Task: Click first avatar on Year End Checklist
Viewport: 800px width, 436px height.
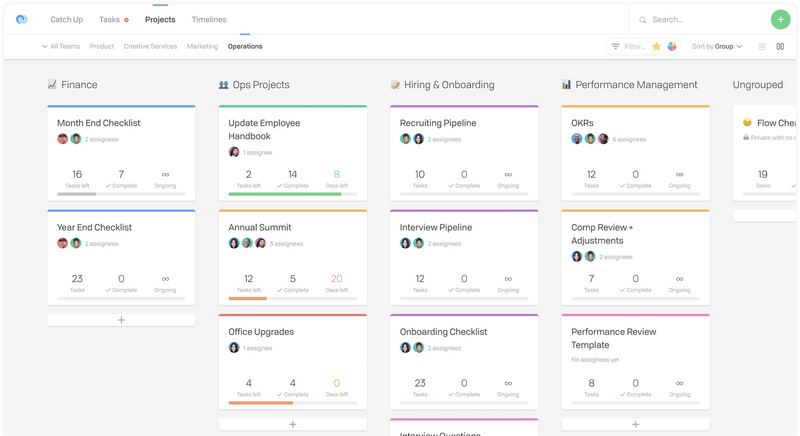Action: (62, 243)
